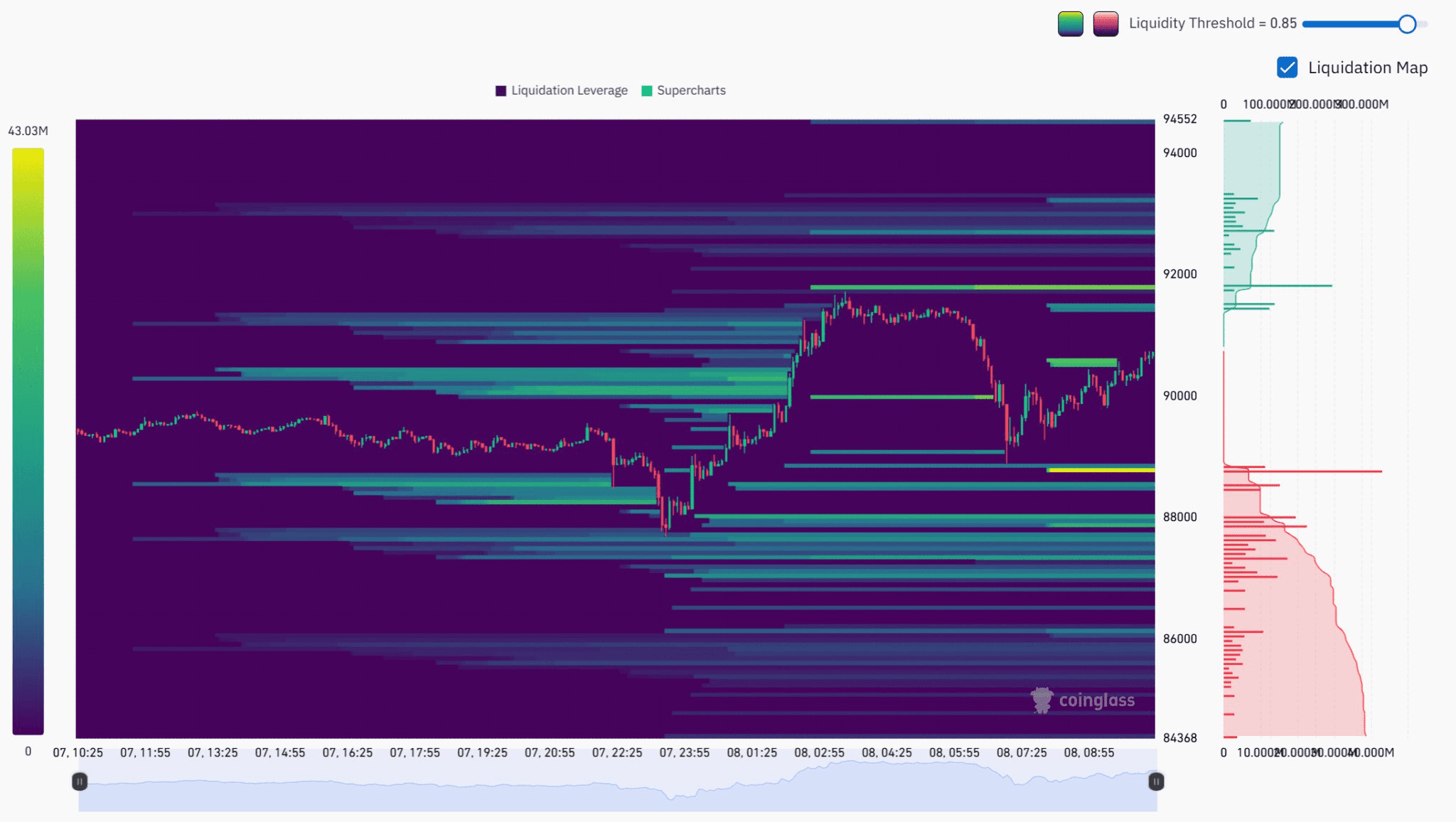Viewport: 1456px width, 822px height.
Task: Toggle the Supercharts legend square
Action: click(x=646, y=91)
